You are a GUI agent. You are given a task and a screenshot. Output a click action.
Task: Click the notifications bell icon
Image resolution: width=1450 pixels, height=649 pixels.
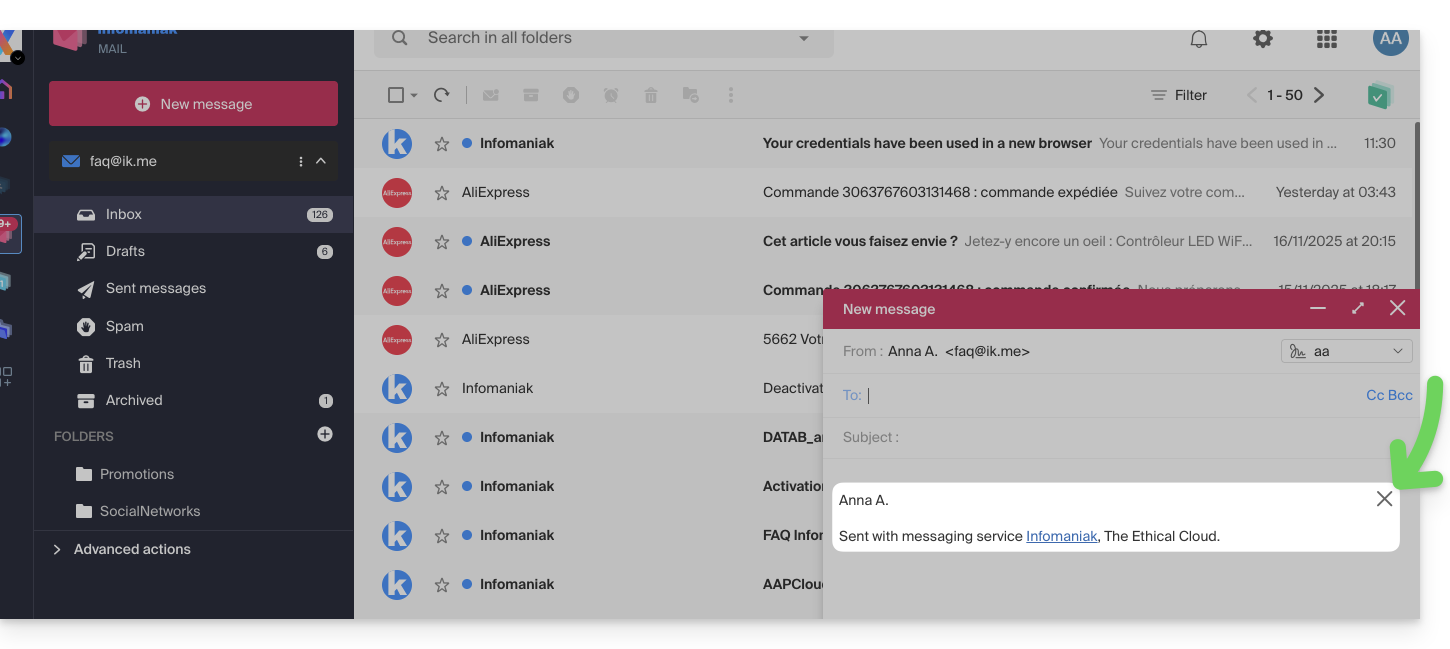[x=1198, y=39]
